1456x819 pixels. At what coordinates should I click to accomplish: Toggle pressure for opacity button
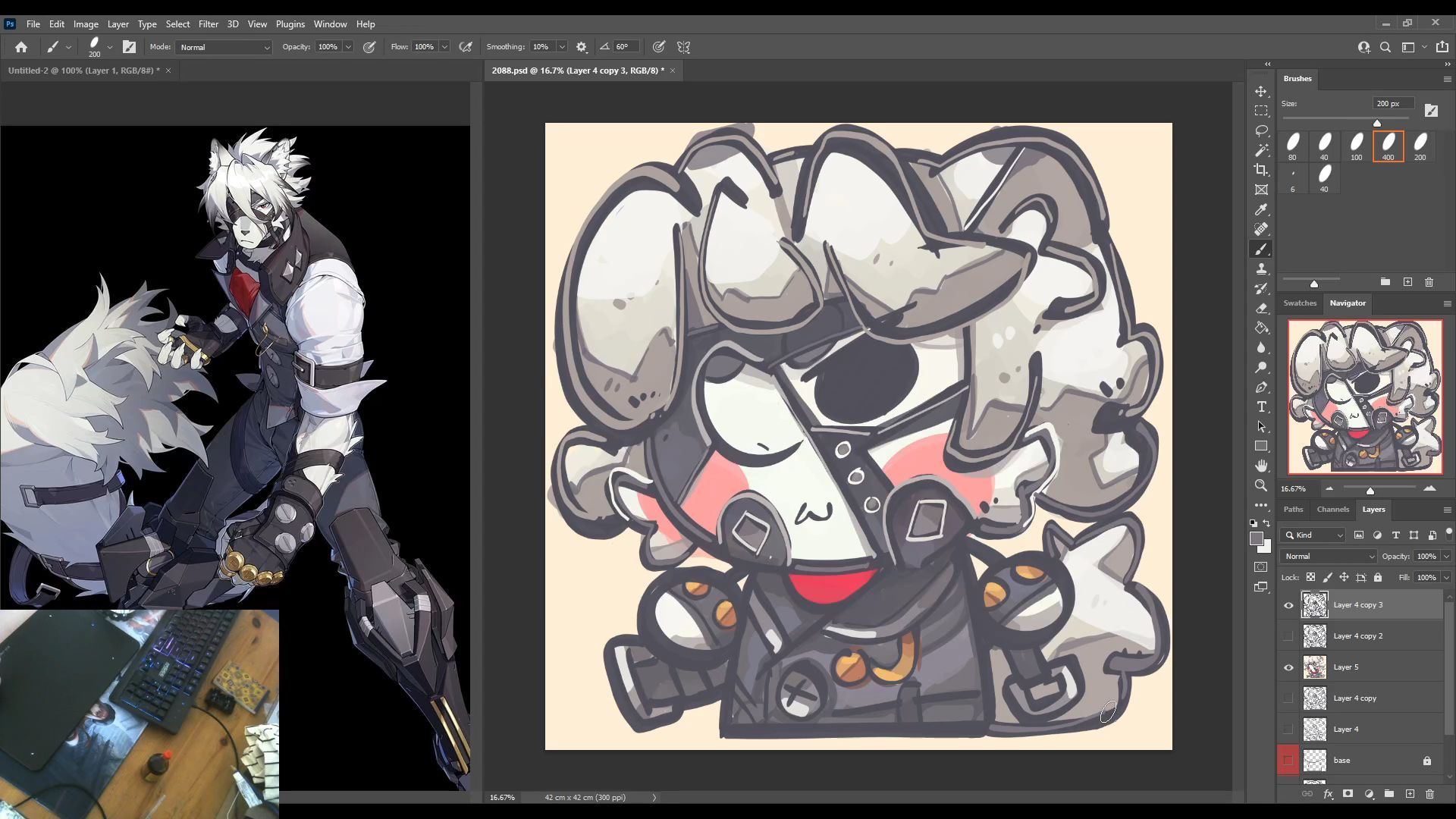(369, 47)
